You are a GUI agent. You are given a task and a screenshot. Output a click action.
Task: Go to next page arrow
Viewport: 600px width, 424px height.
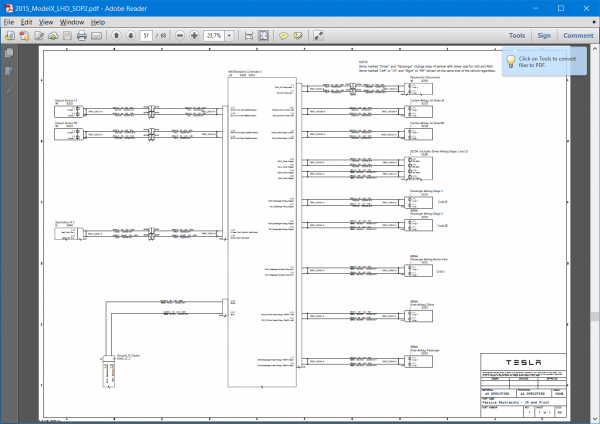click(130, 36)
